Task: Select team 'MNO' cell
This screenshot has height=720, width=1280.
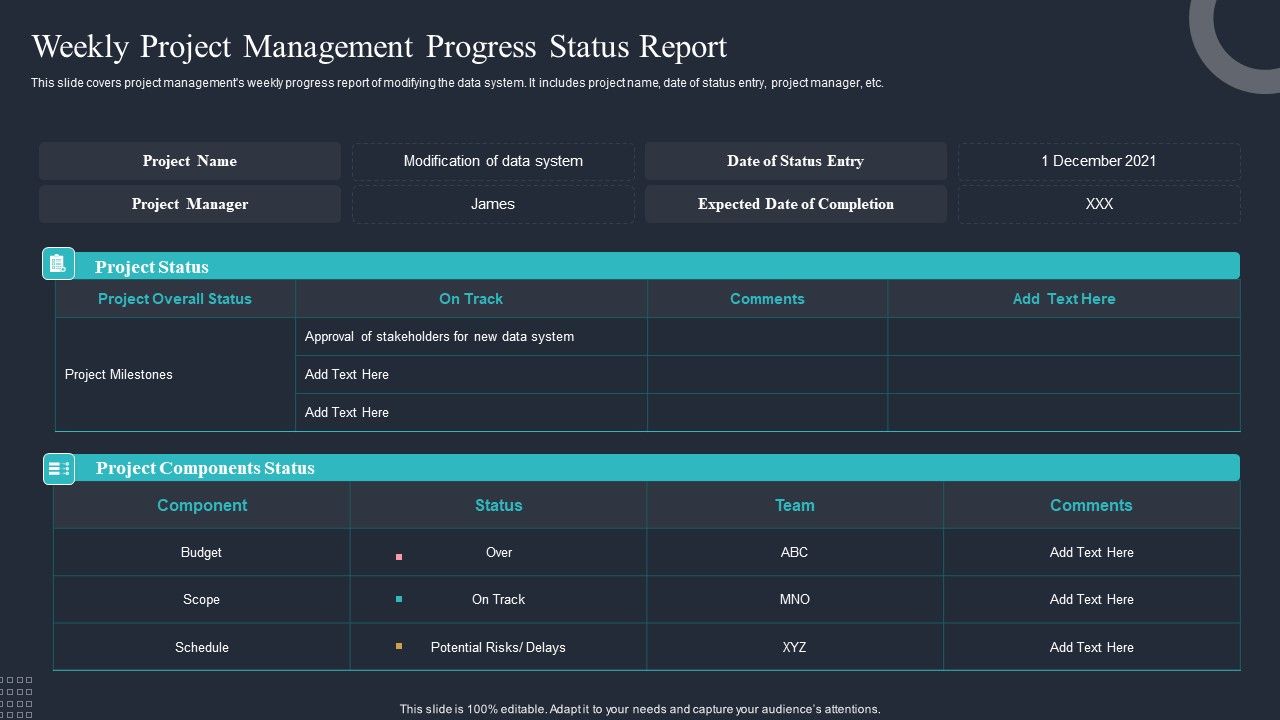Action: point(795,599)
